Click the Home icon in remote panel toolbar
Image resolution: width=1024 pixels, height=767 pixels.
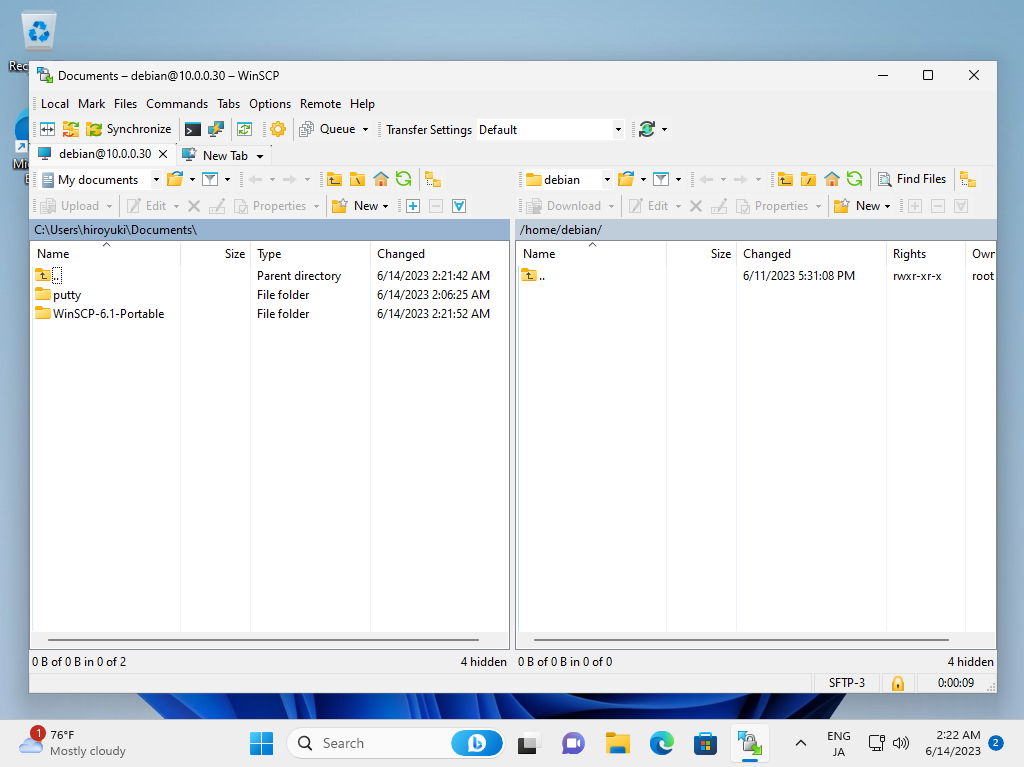point(831,179)
